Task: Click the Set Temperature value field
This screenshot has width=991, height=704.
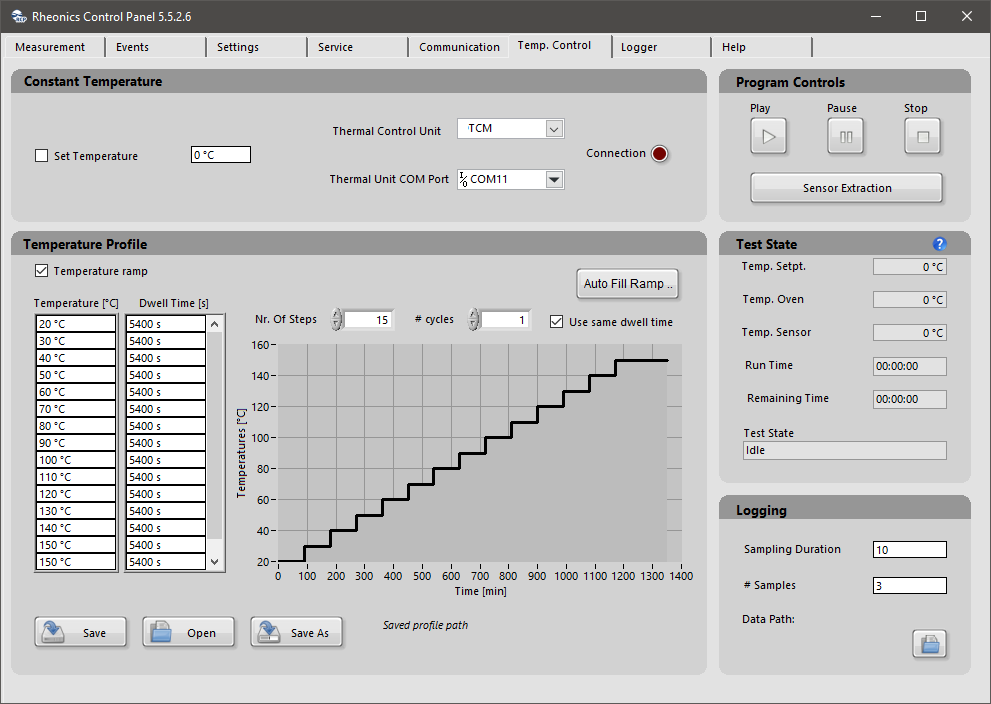Action: (221, 155)
